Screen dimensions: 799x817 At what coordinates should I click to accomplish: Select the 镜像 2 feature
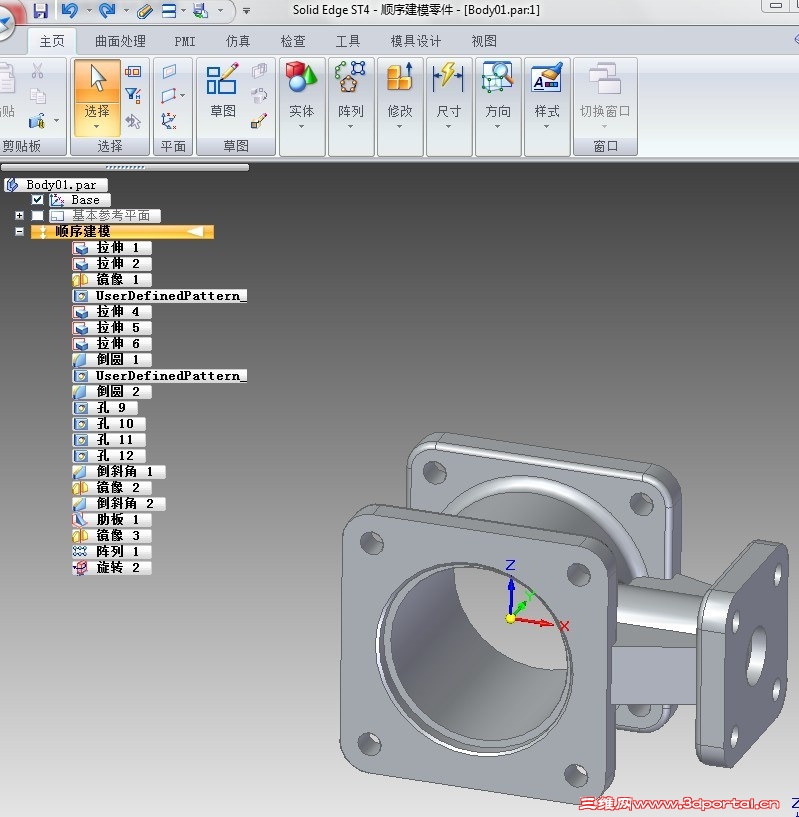click(x=112, y=488)
